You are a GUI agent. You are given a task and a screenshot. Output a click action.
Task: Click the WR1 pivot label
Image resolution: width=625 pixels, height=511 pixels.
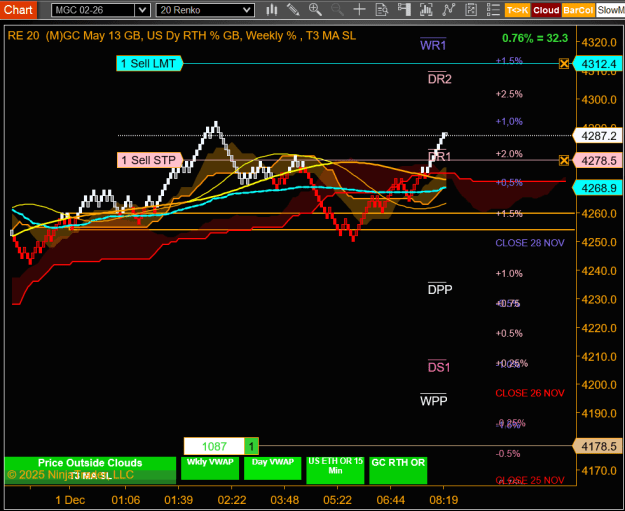coord(433,45)
